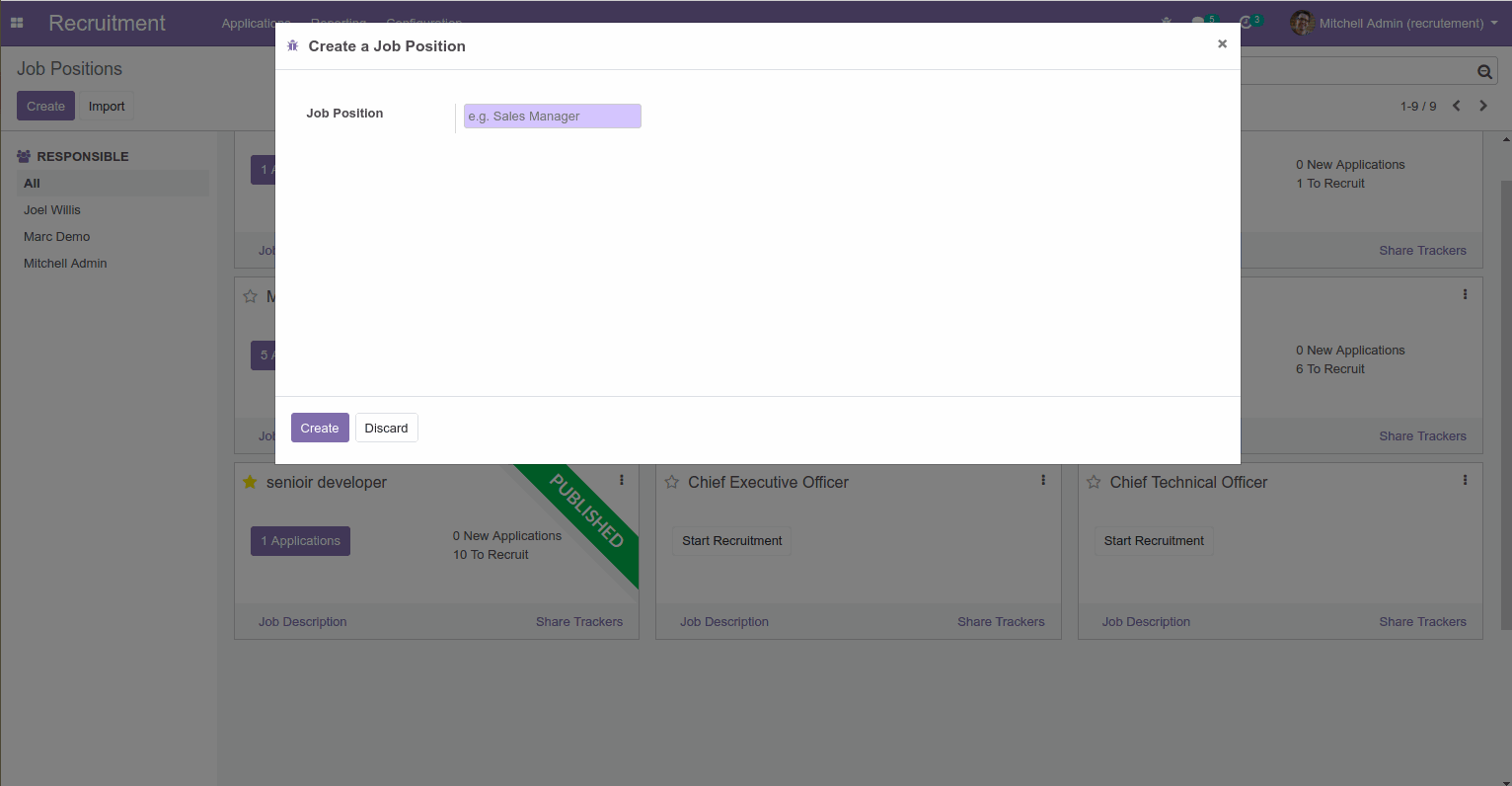Unfavorite the senioir developer position
The width and height of the screenshot is (1512, 786).
point(250,482)
